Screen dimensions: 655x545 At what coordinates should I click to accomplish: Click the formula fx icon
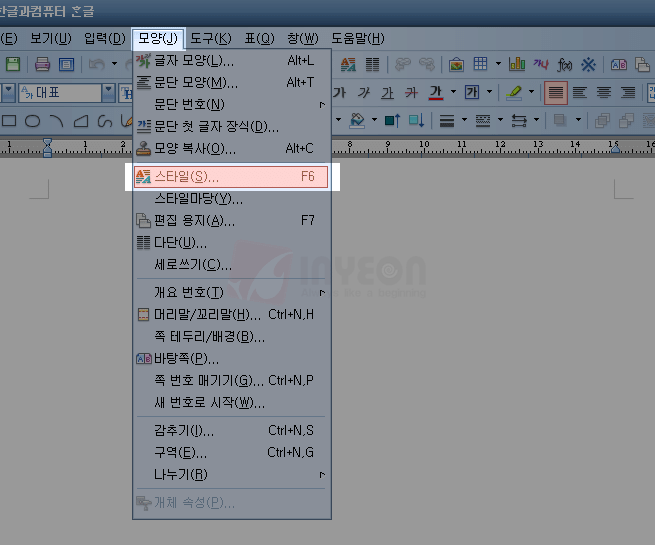564,64
